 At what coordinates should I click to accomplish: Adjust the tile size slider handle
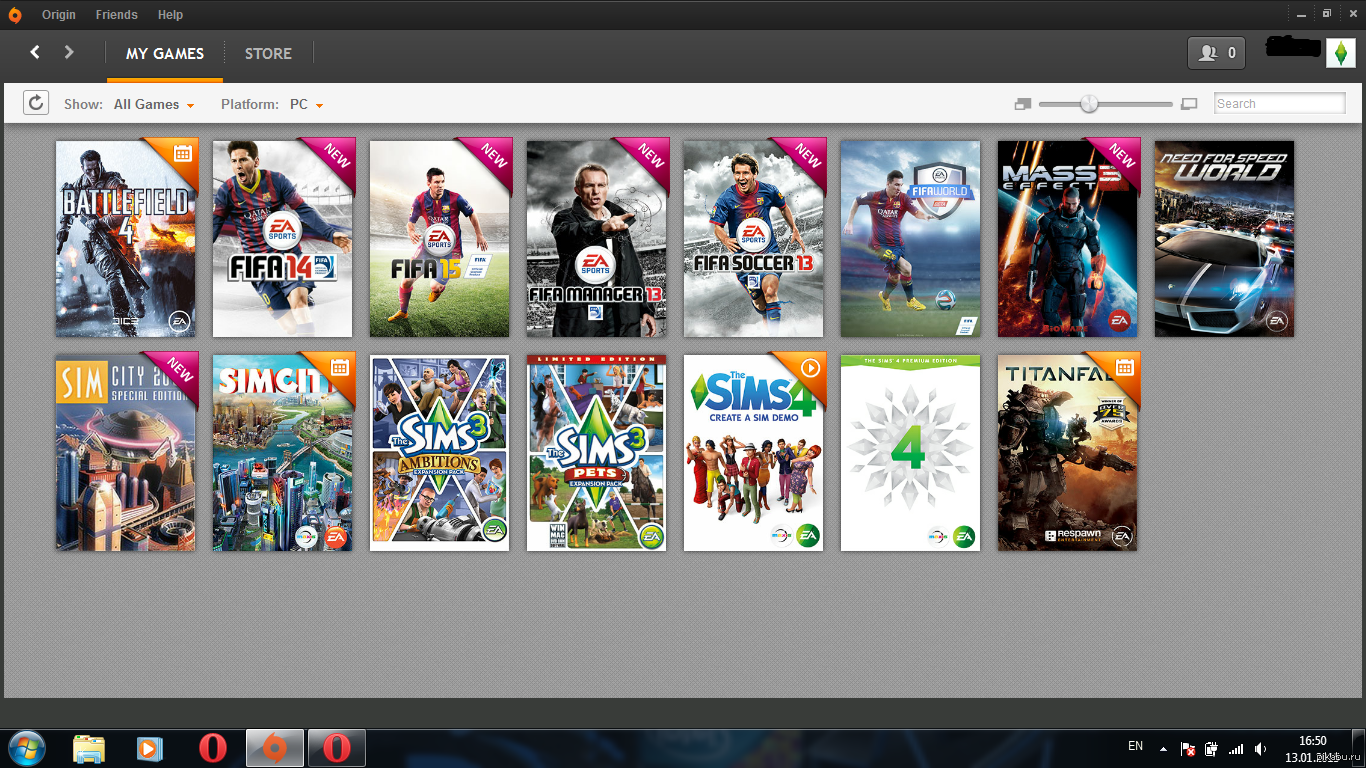click(1089, 104)
